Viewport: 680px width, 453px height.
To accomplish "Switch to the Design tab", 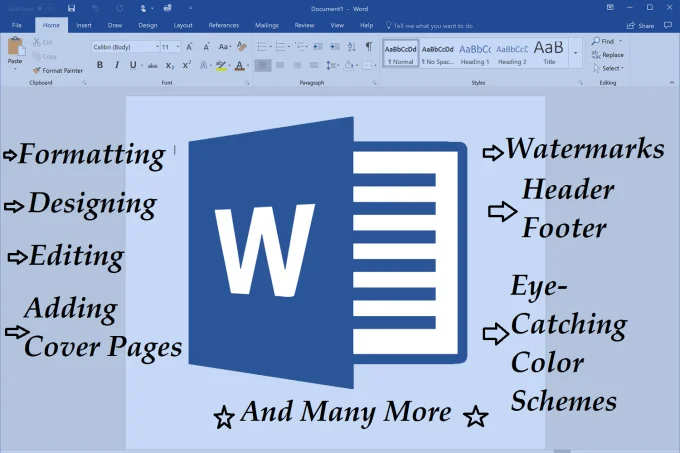I will point(148,25).
